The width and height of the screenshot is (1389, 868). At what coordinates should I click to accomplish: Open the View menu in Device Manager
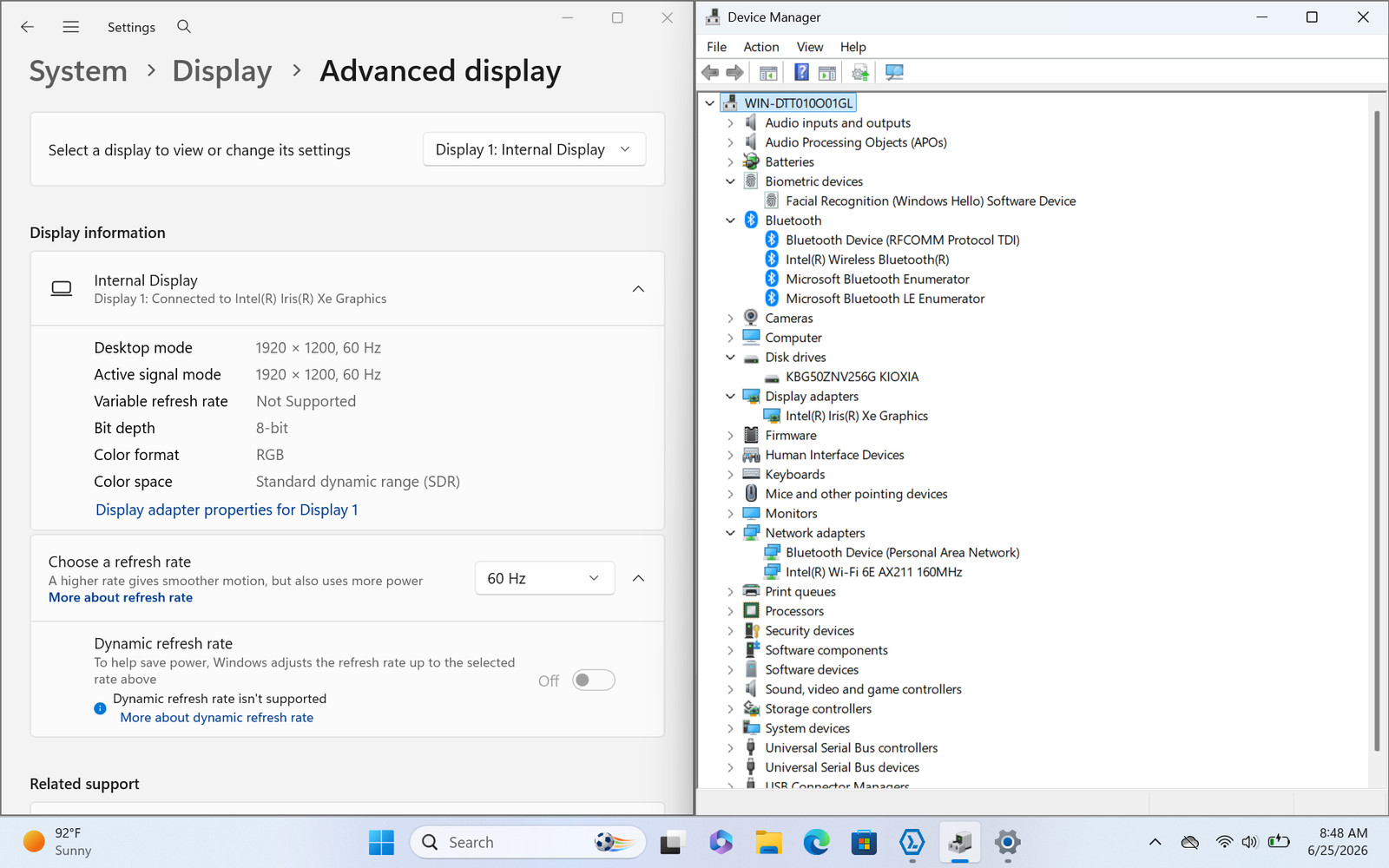810,47
